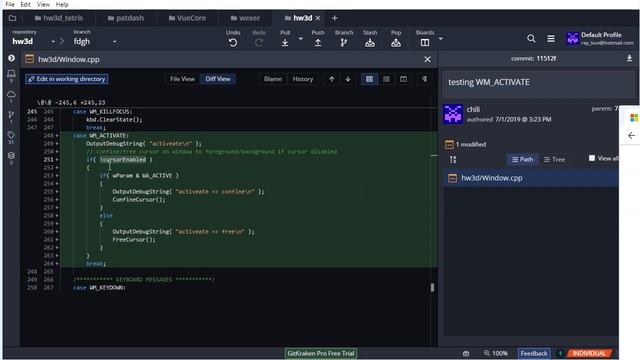The width and height of the screenshot is (640, 360).
Task: Click the sort files icon
Action: [453, 160]
